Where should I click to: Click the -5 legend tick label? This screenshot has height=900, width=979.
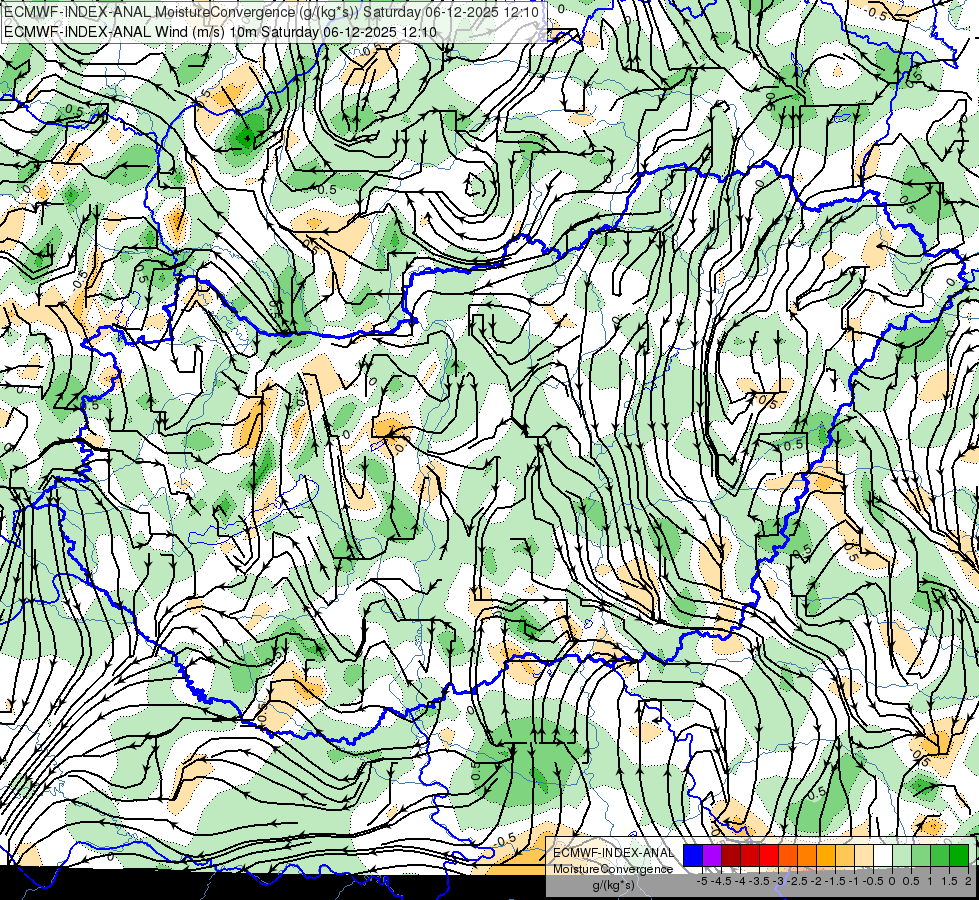click(702, 881)
